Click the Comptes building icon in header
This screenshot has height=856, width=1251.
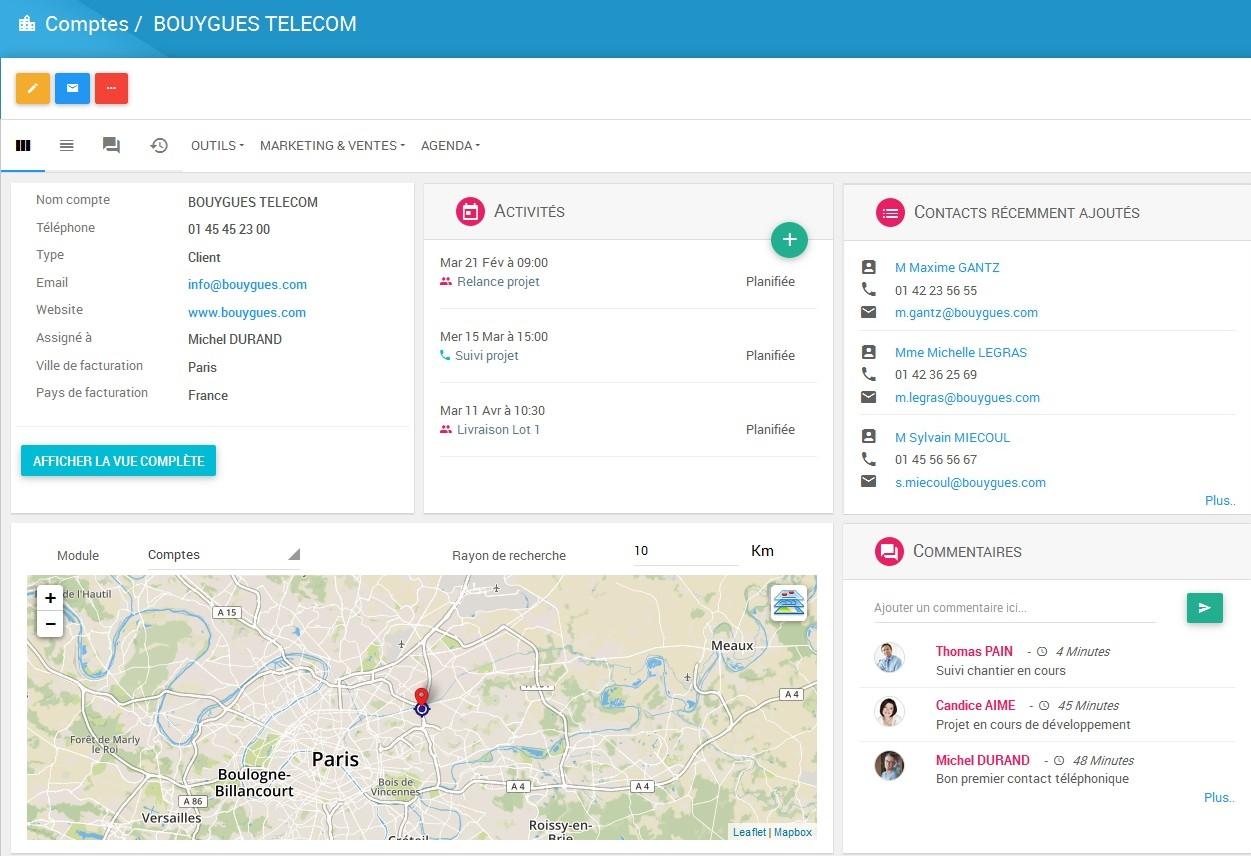27,23
